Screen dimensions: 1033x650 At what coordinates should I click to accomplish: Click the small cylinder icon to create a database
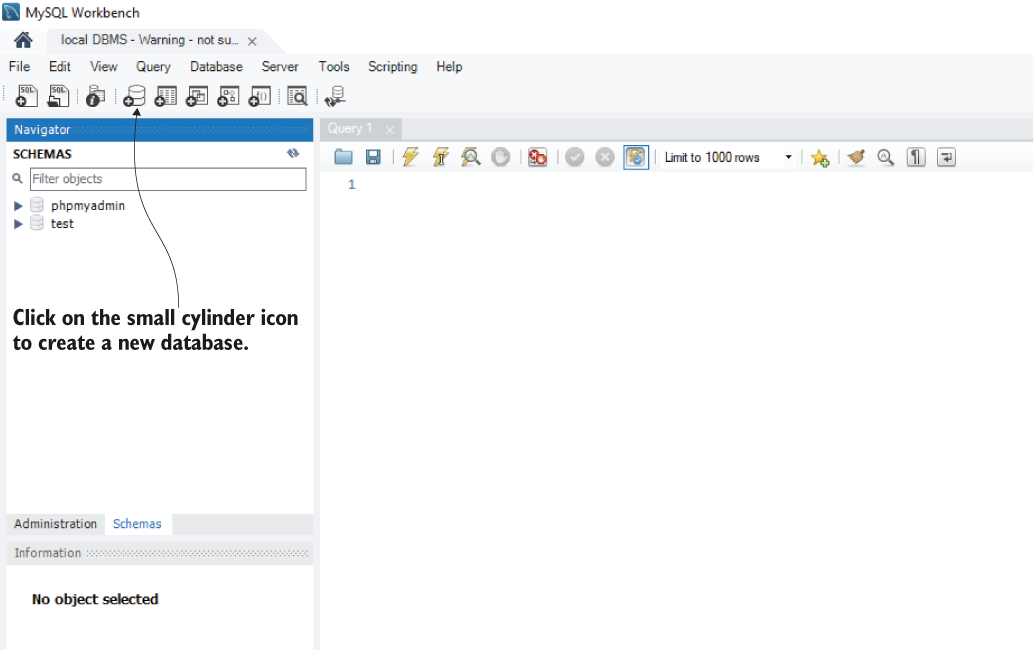134,95
